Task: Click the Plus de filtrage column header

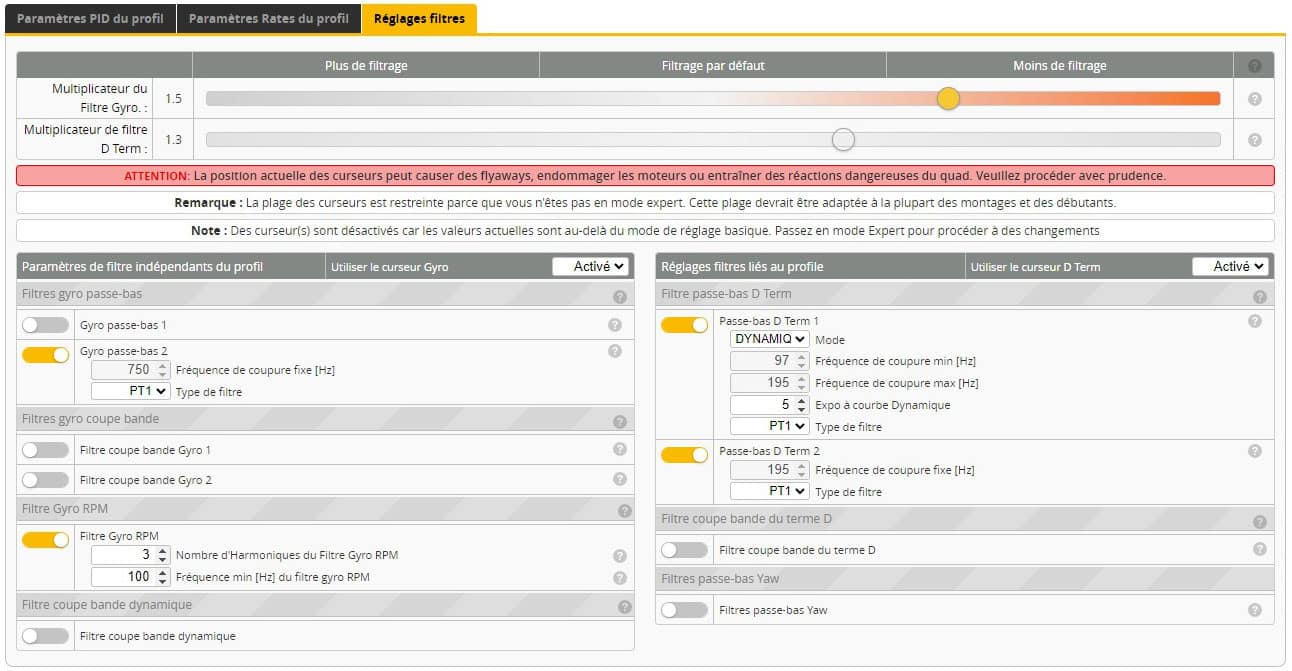Action: pyautogui.click(x=366, y=66)
